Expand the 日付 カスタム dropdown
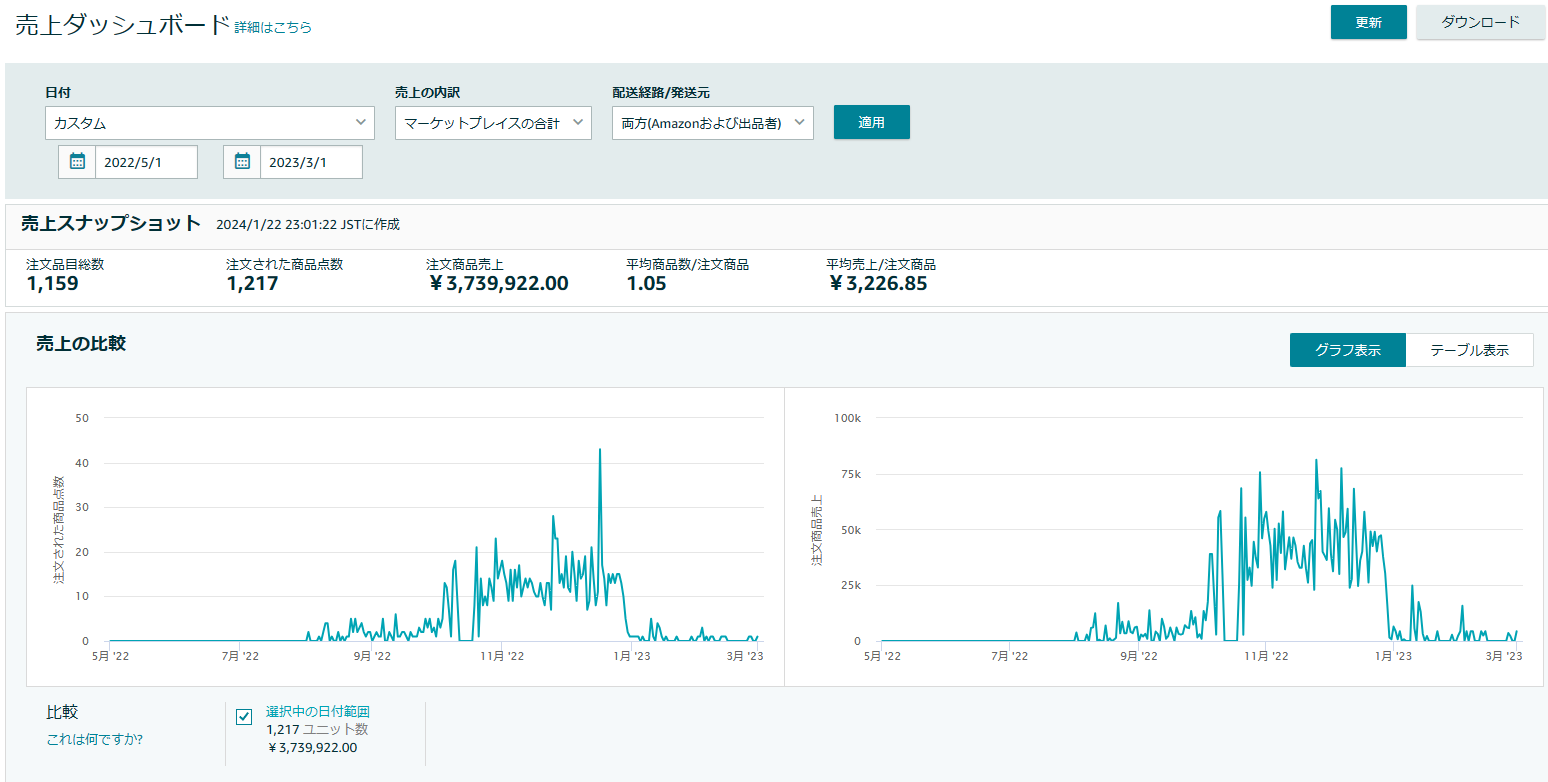 coord(210,123)
